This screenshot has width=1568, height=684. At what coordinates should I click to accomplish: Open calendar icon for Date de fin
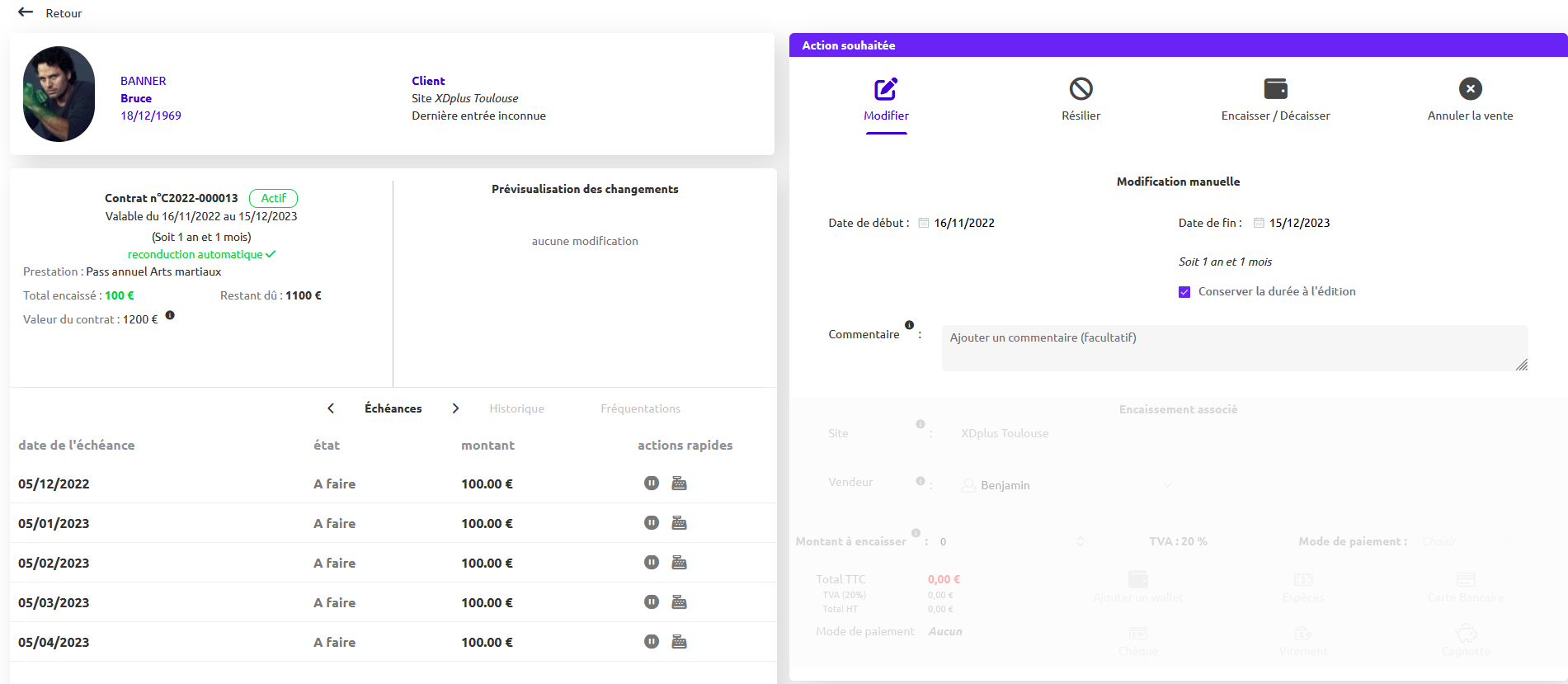click(1259, 223)
